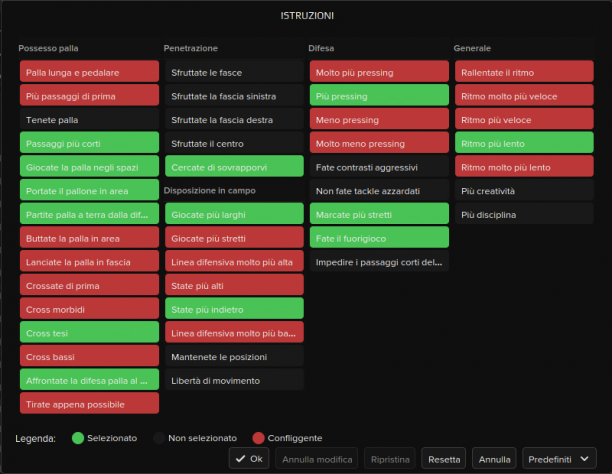Confirm instructions with the Ok button

(249, 458)
